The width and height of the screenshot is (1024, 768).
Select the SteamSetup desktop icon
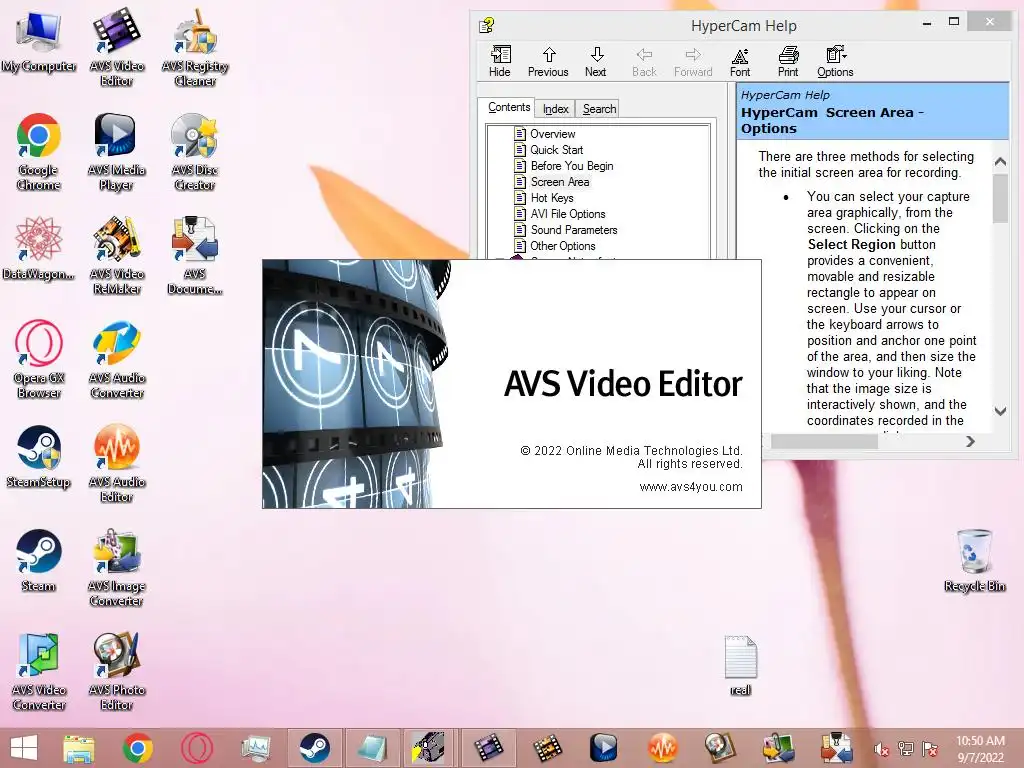(x=39, y=456)
